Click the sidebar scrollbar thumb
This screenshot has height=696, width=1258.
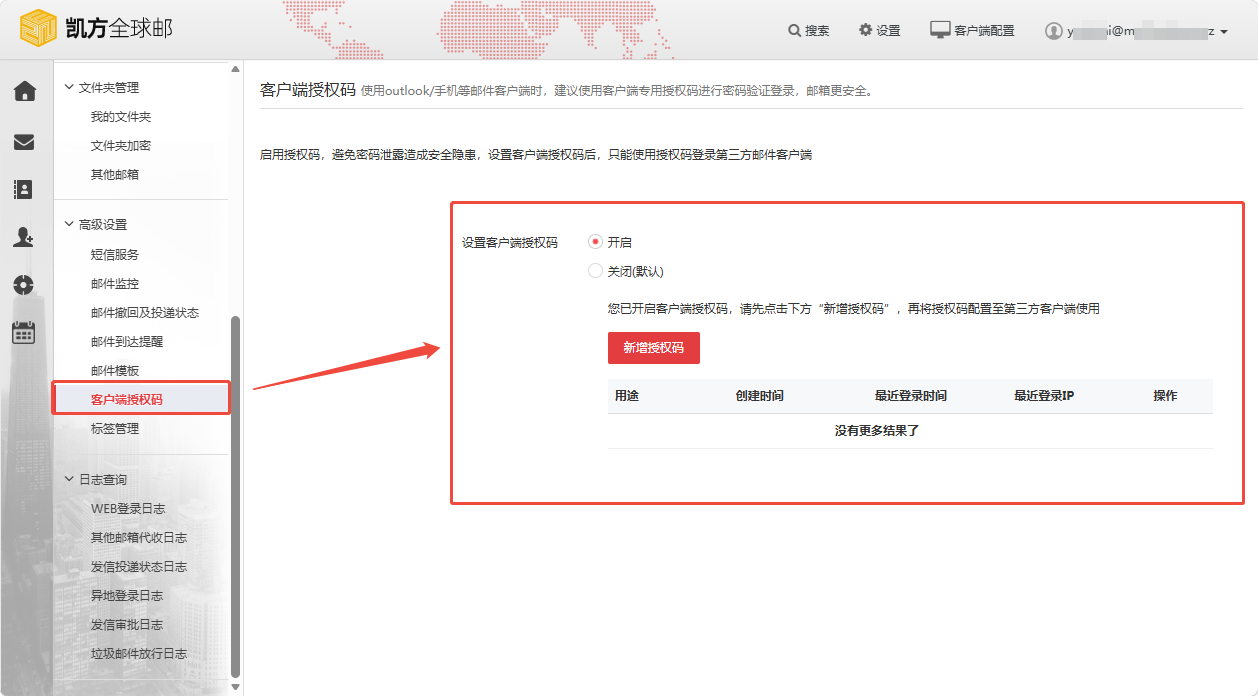236,496
